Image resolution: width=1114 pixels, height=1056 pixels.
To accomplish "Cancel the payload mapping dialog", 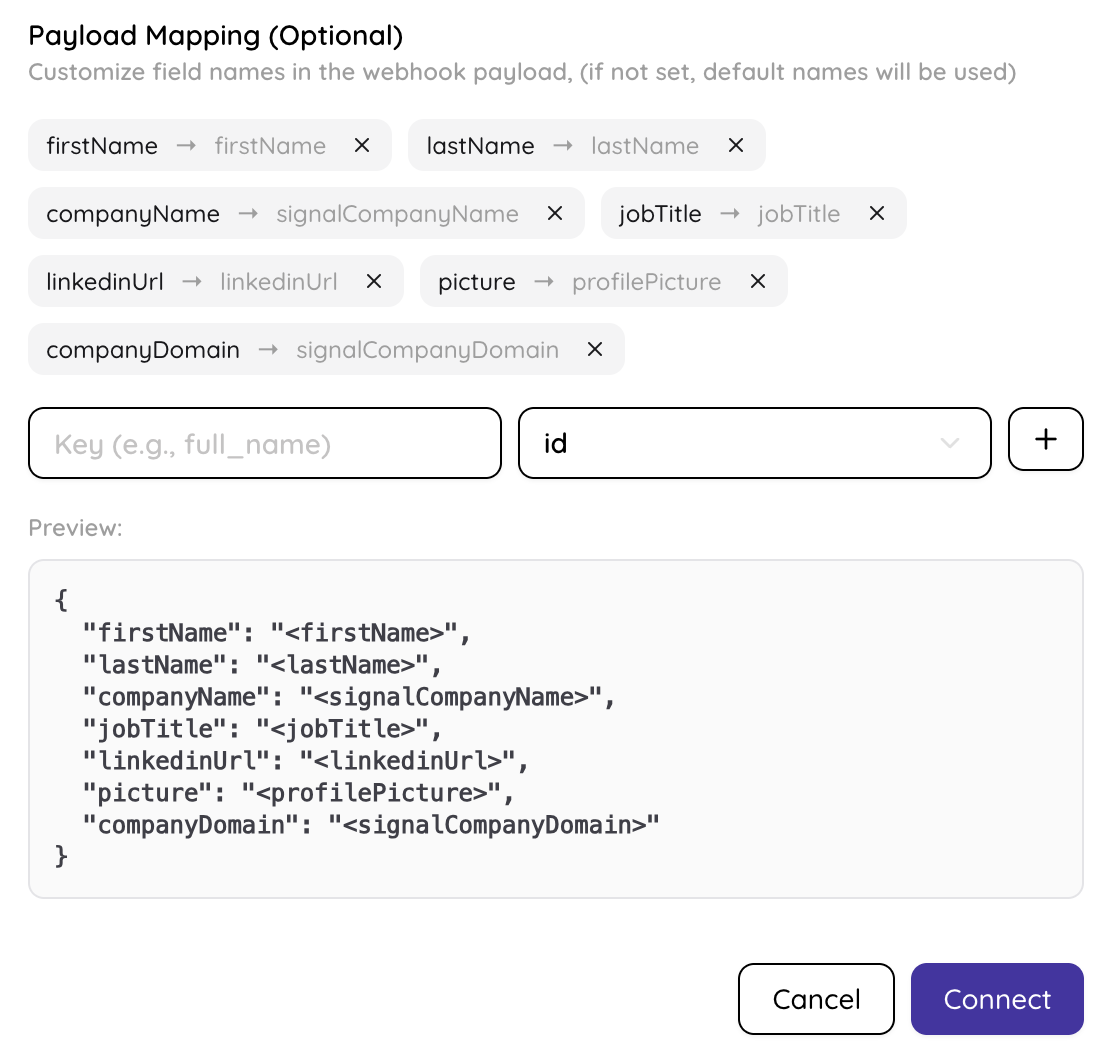I will [x=816, y=999].
